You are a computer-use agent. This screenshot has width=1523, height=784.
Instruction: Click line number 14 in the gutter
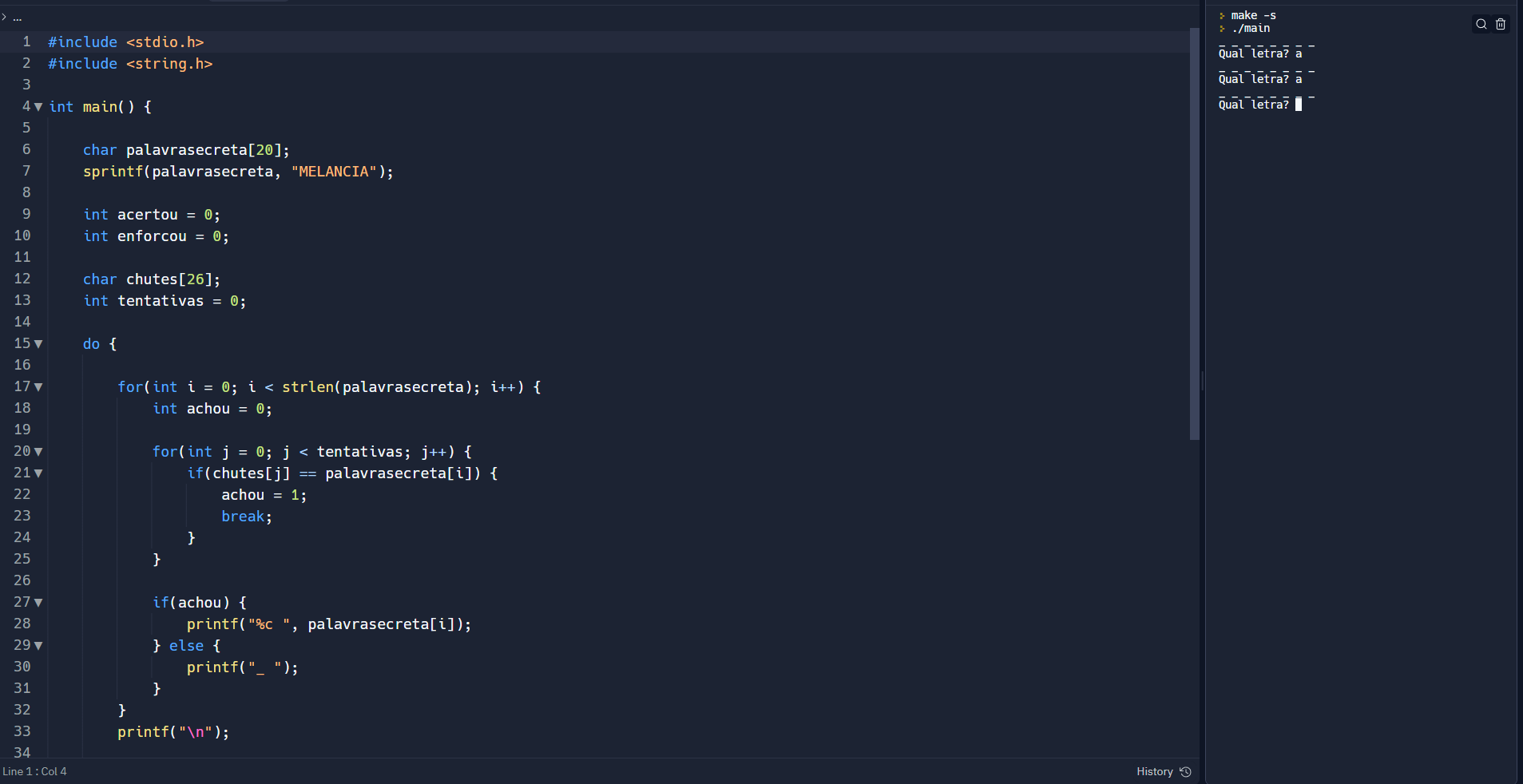[22, 322]
